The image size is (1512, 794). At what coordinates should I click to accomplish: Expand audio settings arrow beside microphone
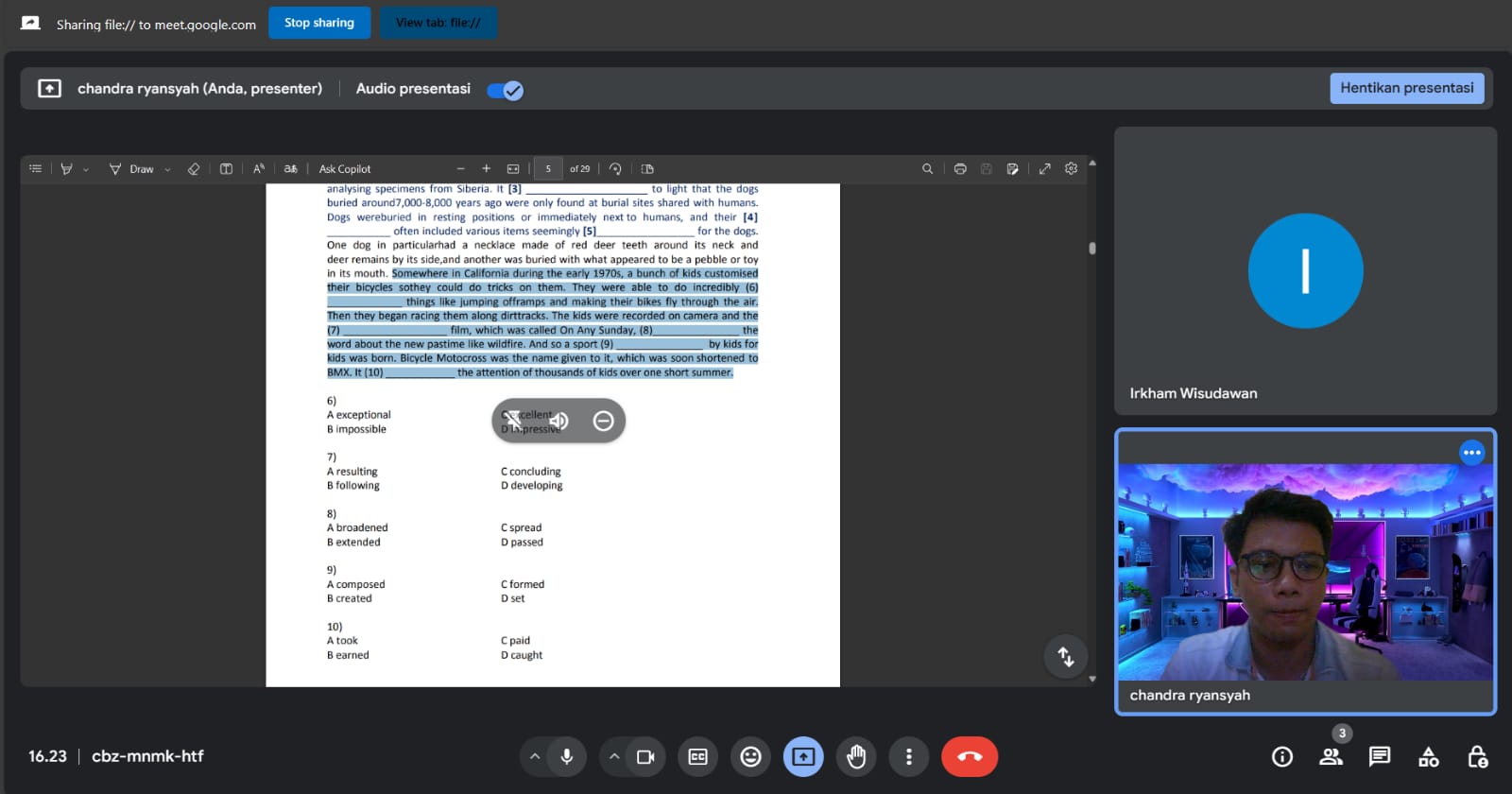point(535,756)
